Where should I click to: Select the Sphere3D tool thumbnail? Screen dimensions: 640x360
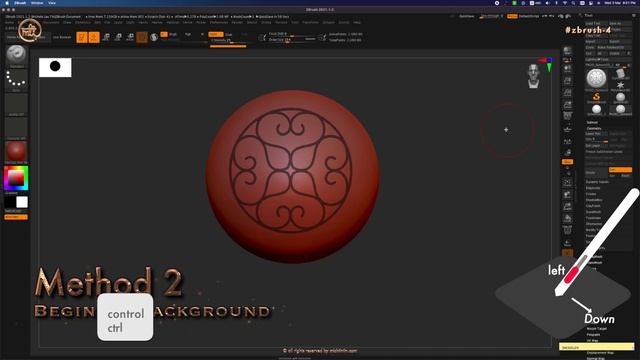[x=620, y=98]
